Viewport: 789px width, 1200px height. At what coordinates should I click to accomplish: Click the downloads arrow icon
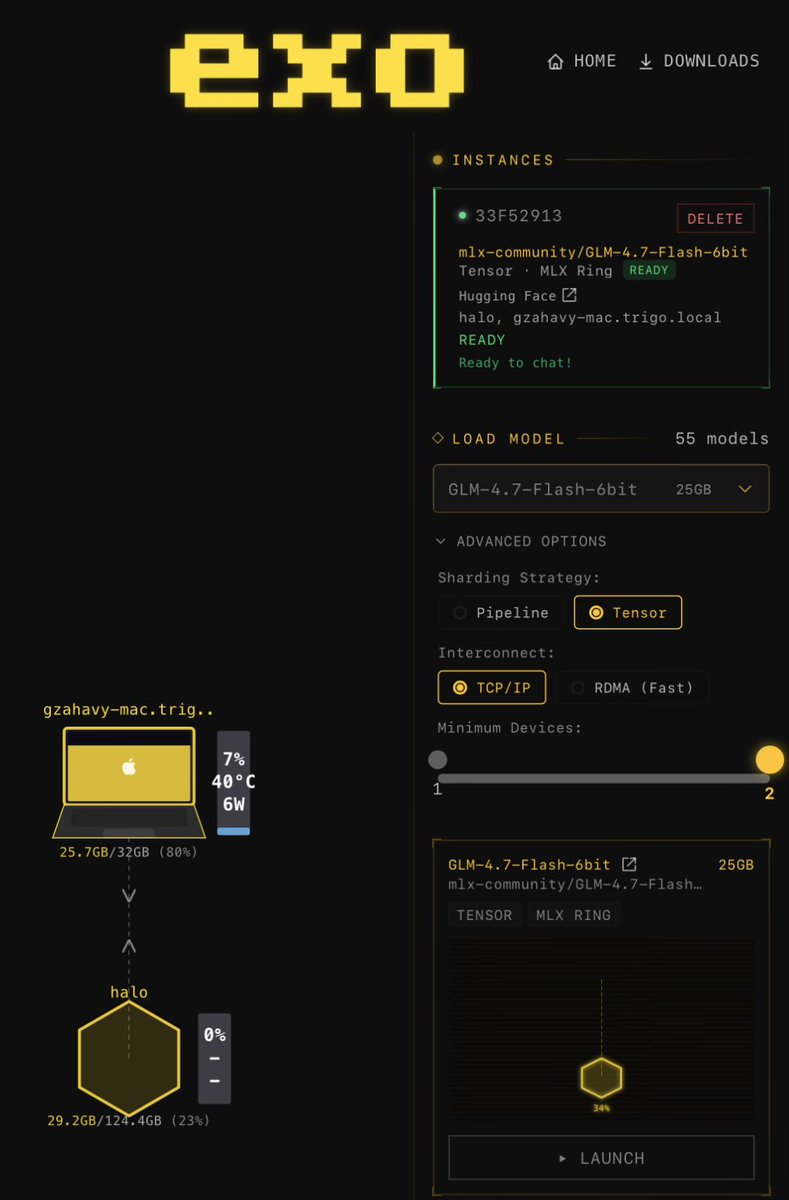(645, 62)
